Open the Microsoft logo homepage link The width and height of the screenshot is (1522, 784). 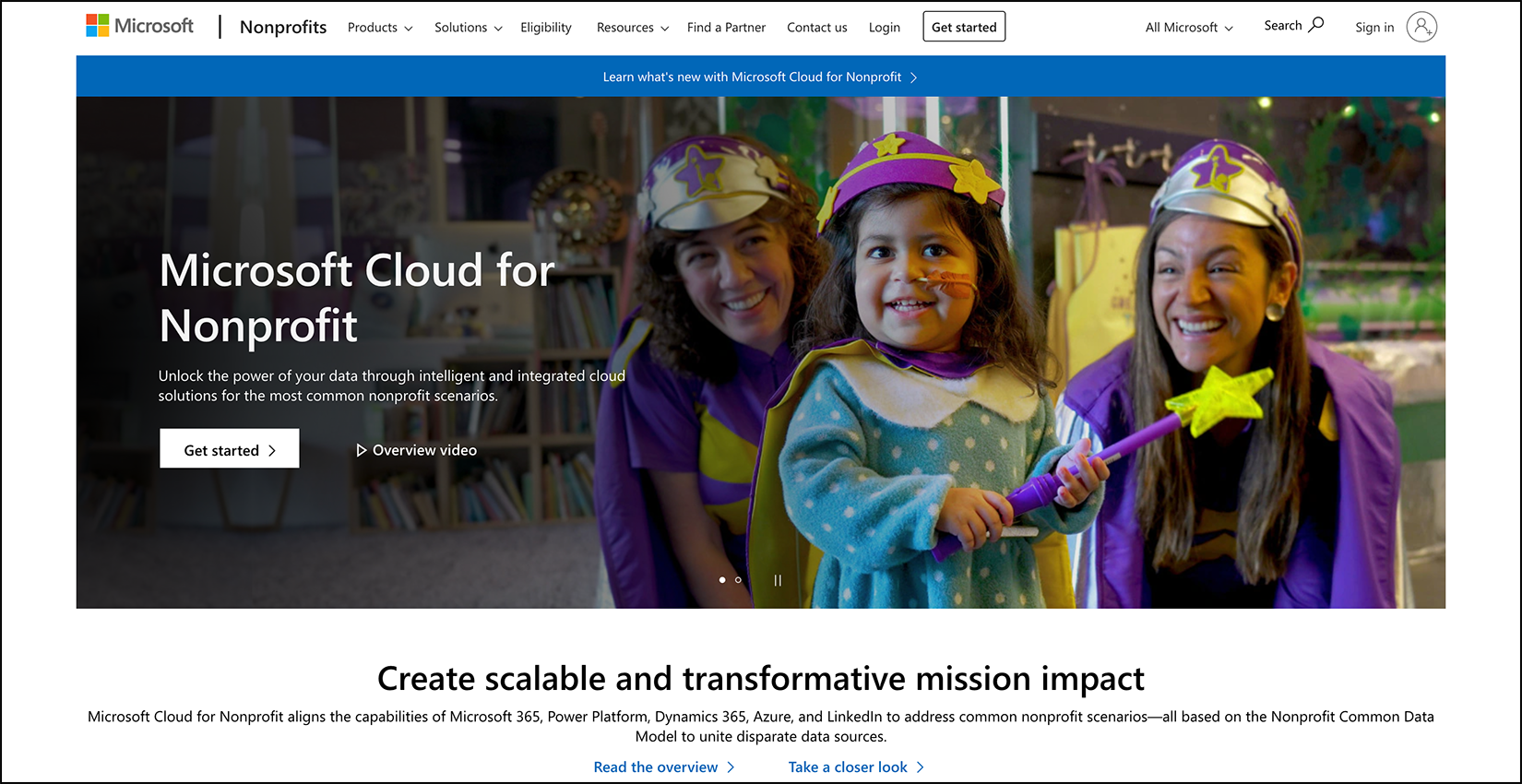point(140,26)
